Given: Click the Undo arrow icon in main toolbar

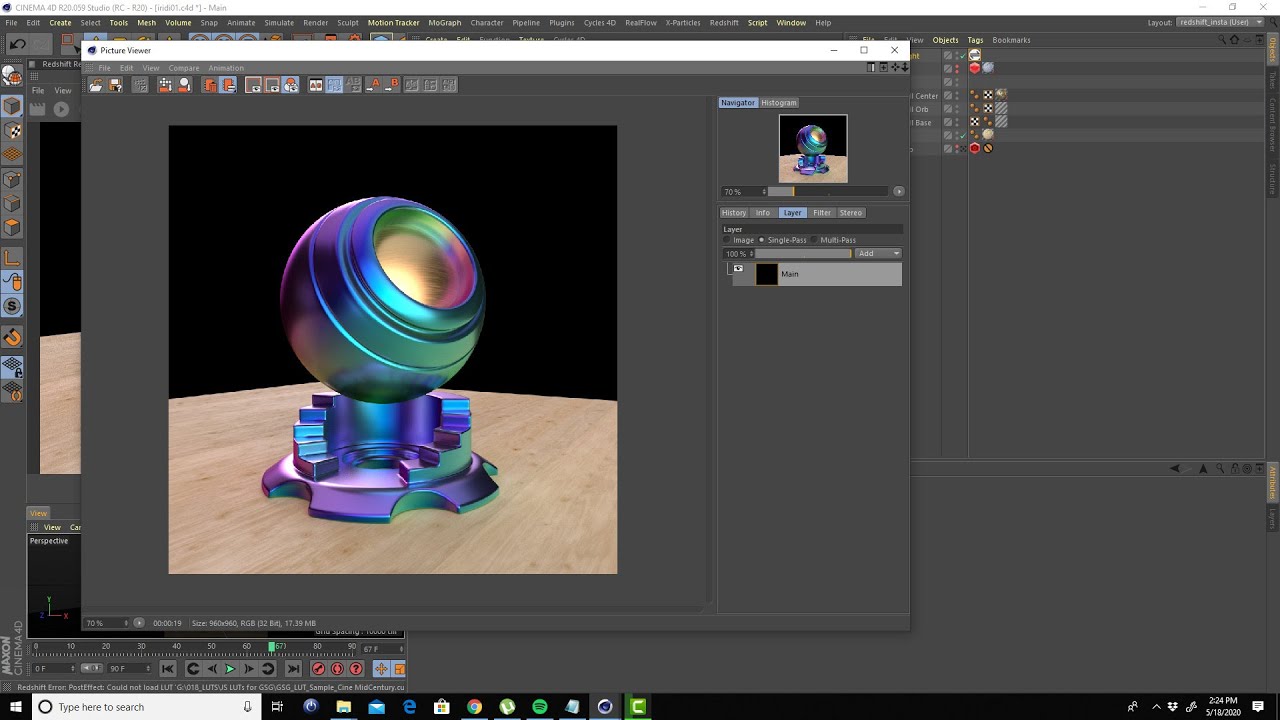Looking at the screenshot, I should coord(17,44).
